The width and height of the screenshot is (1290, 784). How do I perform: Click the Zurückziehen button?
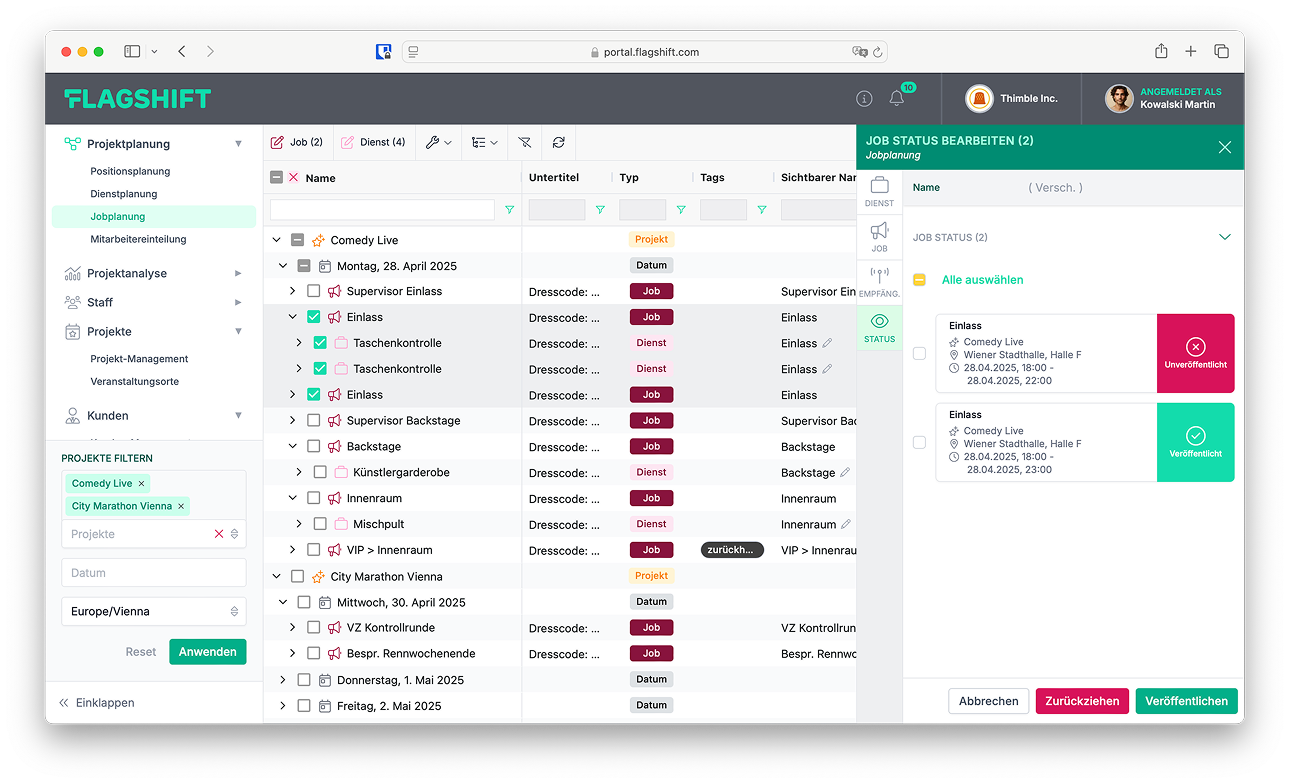click(1082, 701)
